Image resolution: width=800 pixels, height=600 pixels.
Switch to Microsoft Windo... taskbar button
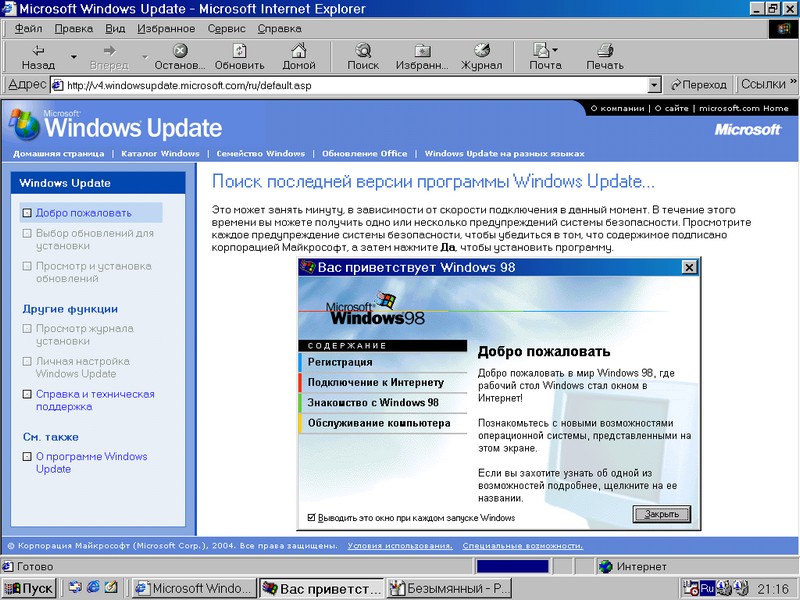tap(194, 588)
